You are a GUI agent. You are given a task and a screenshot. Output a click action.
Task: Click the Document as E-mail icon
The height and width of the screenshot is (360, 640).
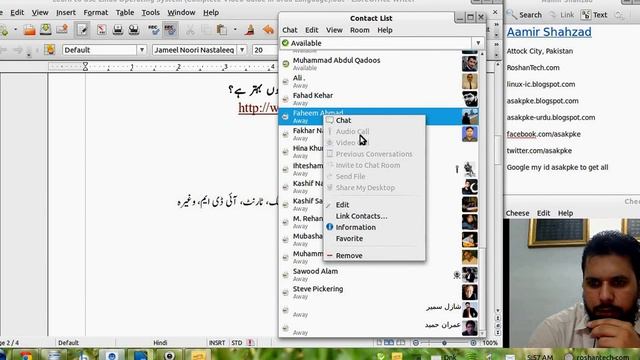click(62, 29)
